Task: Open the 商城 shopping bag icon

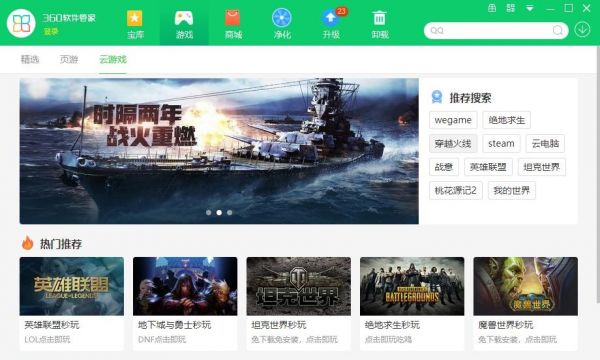Action: pos(233,18)
